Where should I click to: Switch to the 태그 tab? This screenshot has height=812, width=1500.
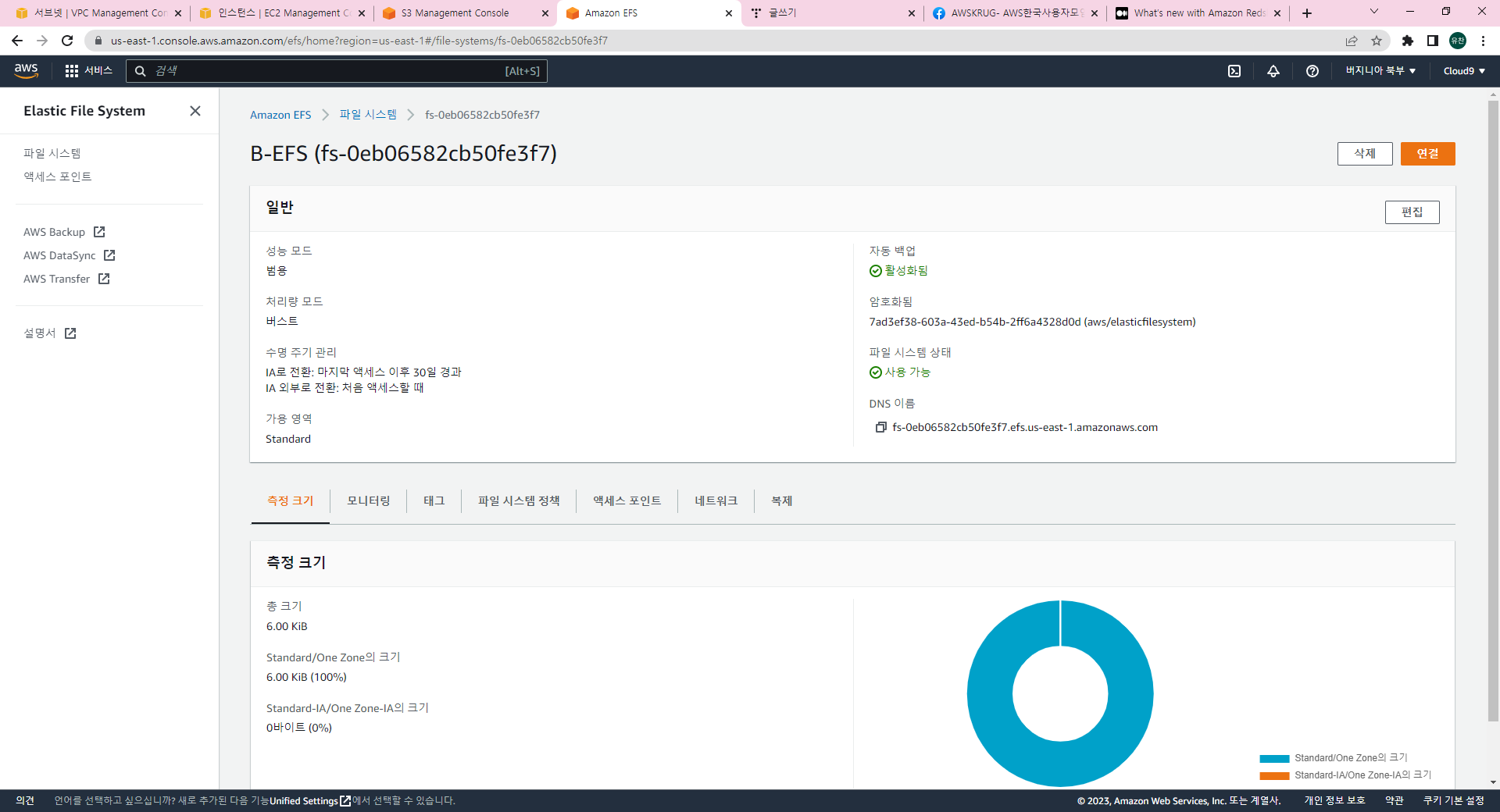[434, 501]
